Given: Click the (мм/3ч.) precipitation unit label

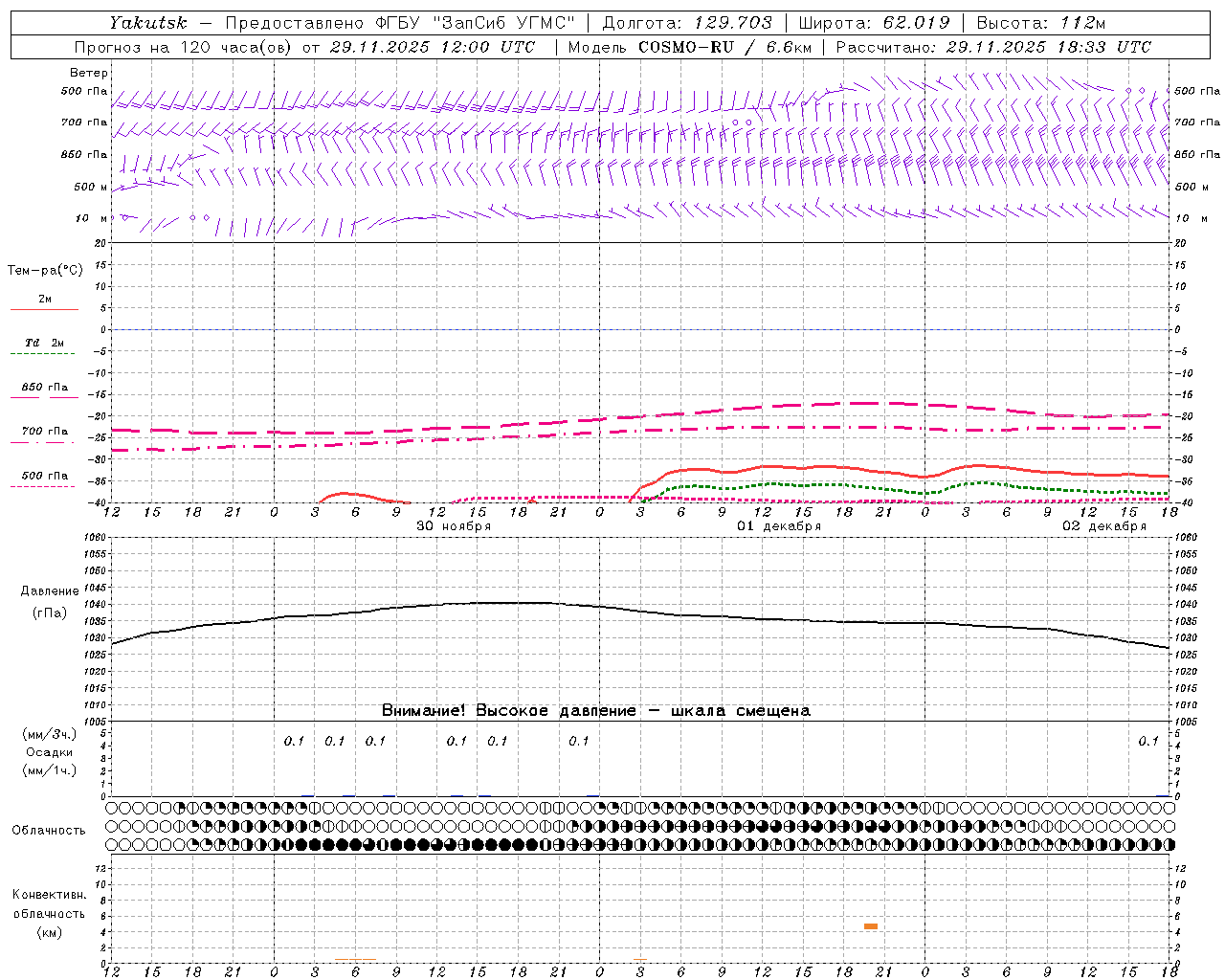Looking at the screenshot, I should [x=50, y=735].
